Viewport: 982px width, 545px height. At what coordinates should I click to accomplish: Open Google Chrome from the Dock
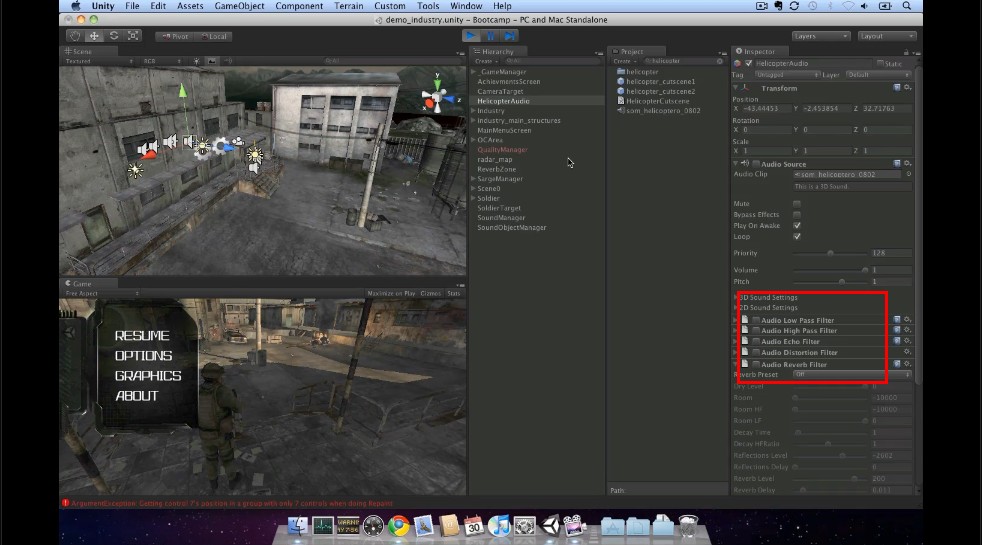[x=398, y=525]
